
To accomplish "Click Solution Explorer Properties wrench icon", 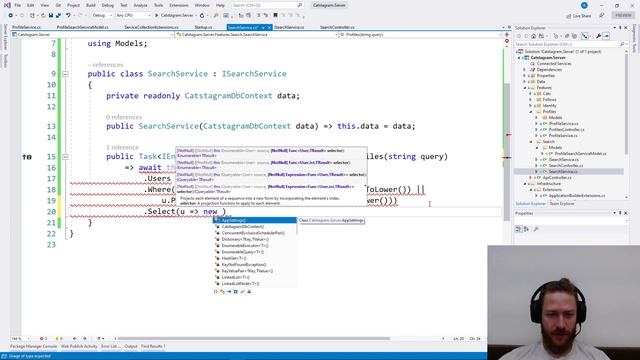I will pyautogui.click(x=598, y=36).
